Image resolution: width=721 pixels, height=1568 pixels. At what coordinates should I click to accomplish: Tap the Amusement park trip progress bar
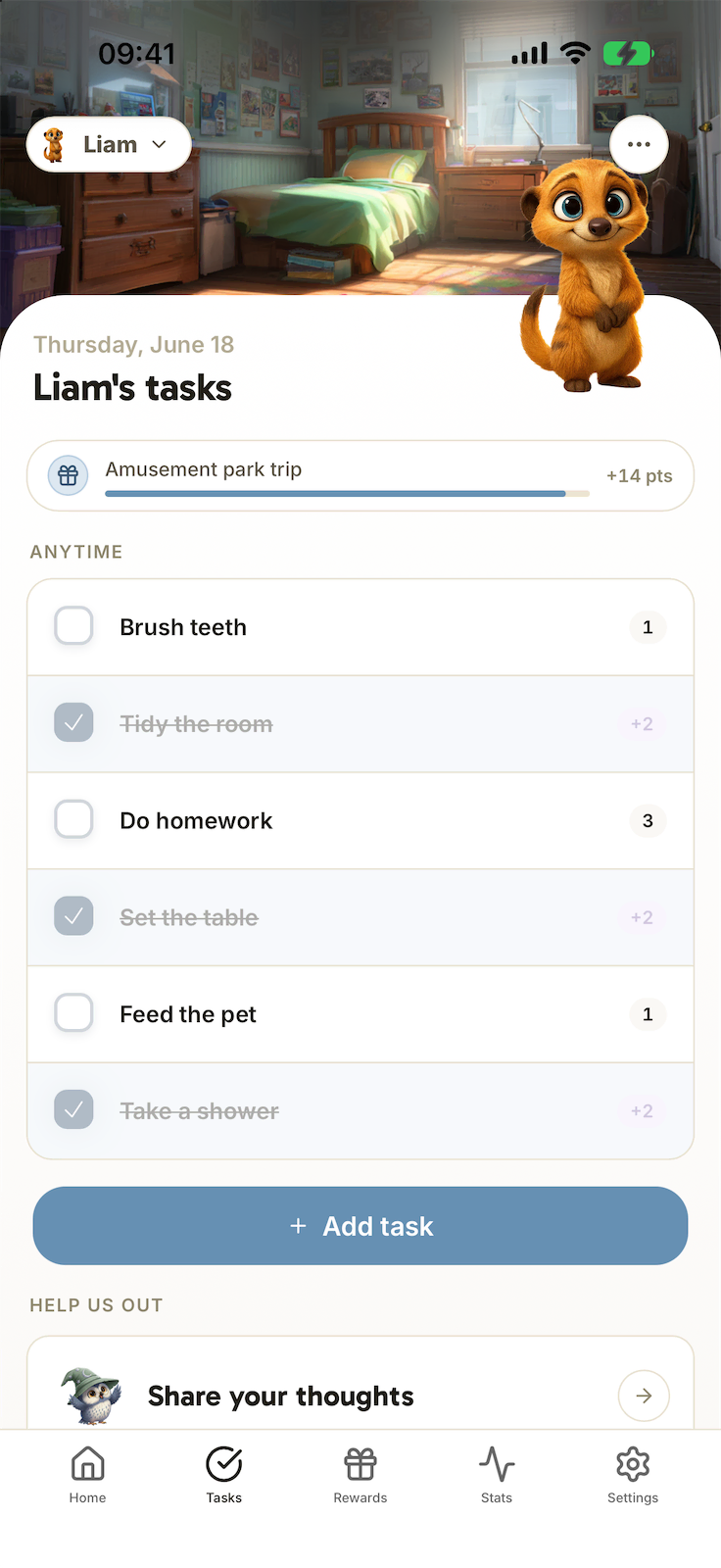pos(347,493)
